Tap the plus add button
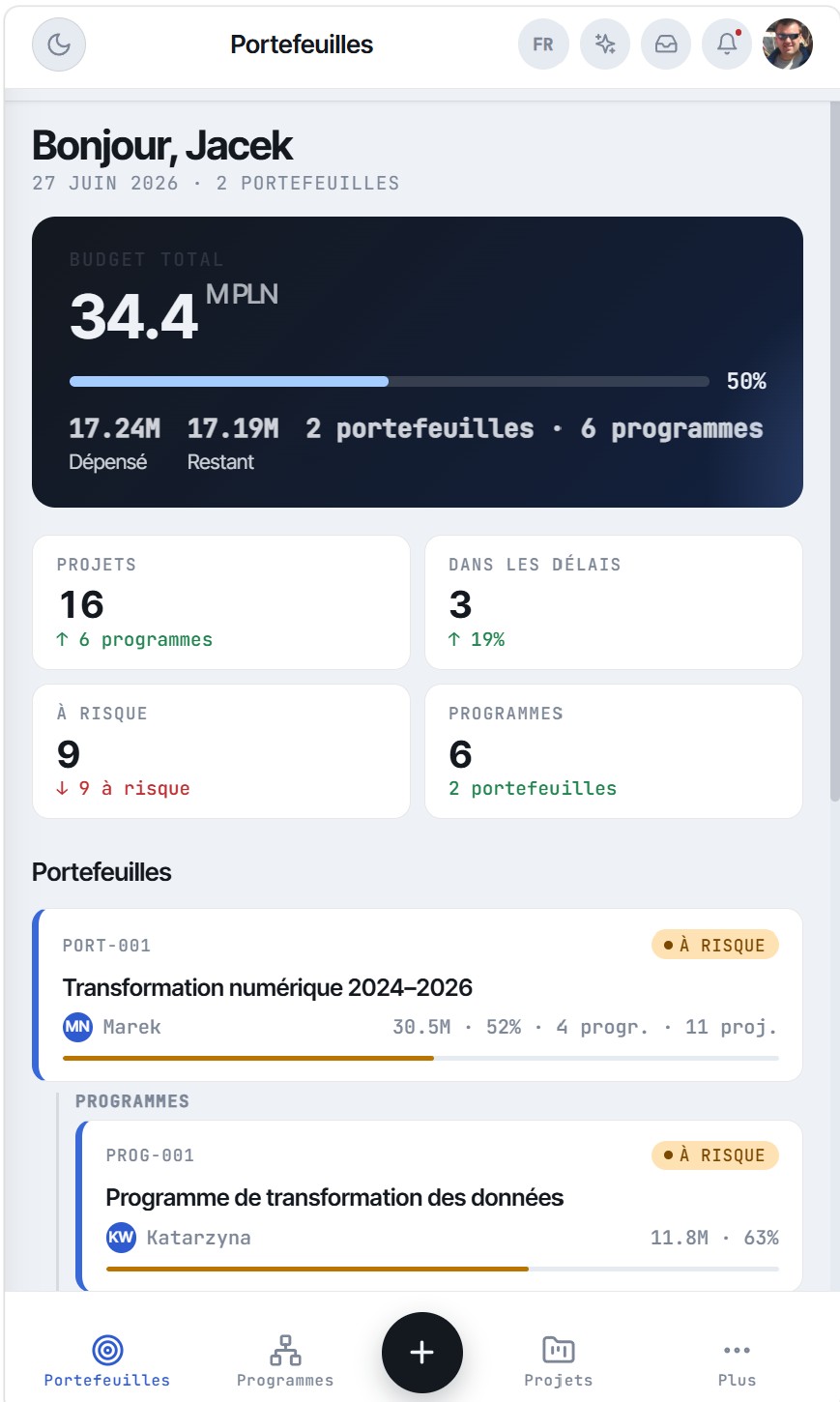 click(x=422, y=1353)
